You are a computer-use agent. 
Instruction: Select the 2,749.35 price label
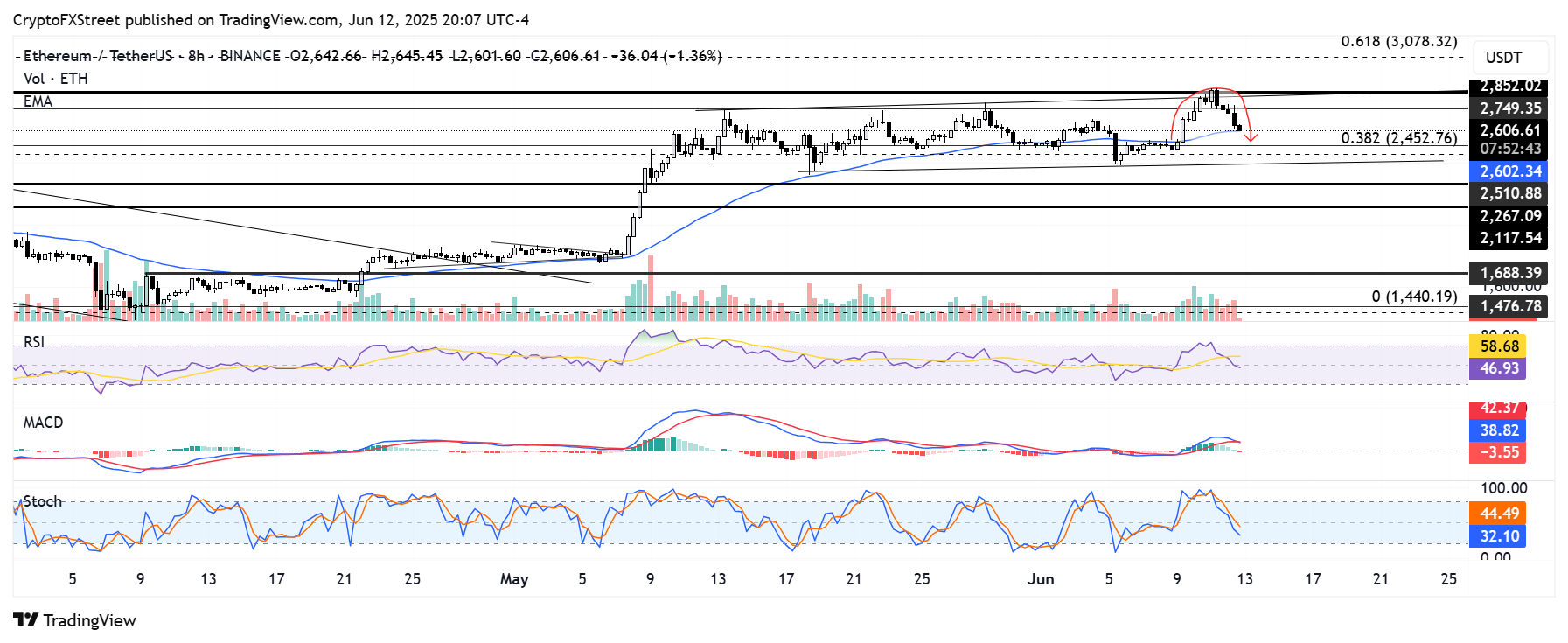(x=1509, y=108)
